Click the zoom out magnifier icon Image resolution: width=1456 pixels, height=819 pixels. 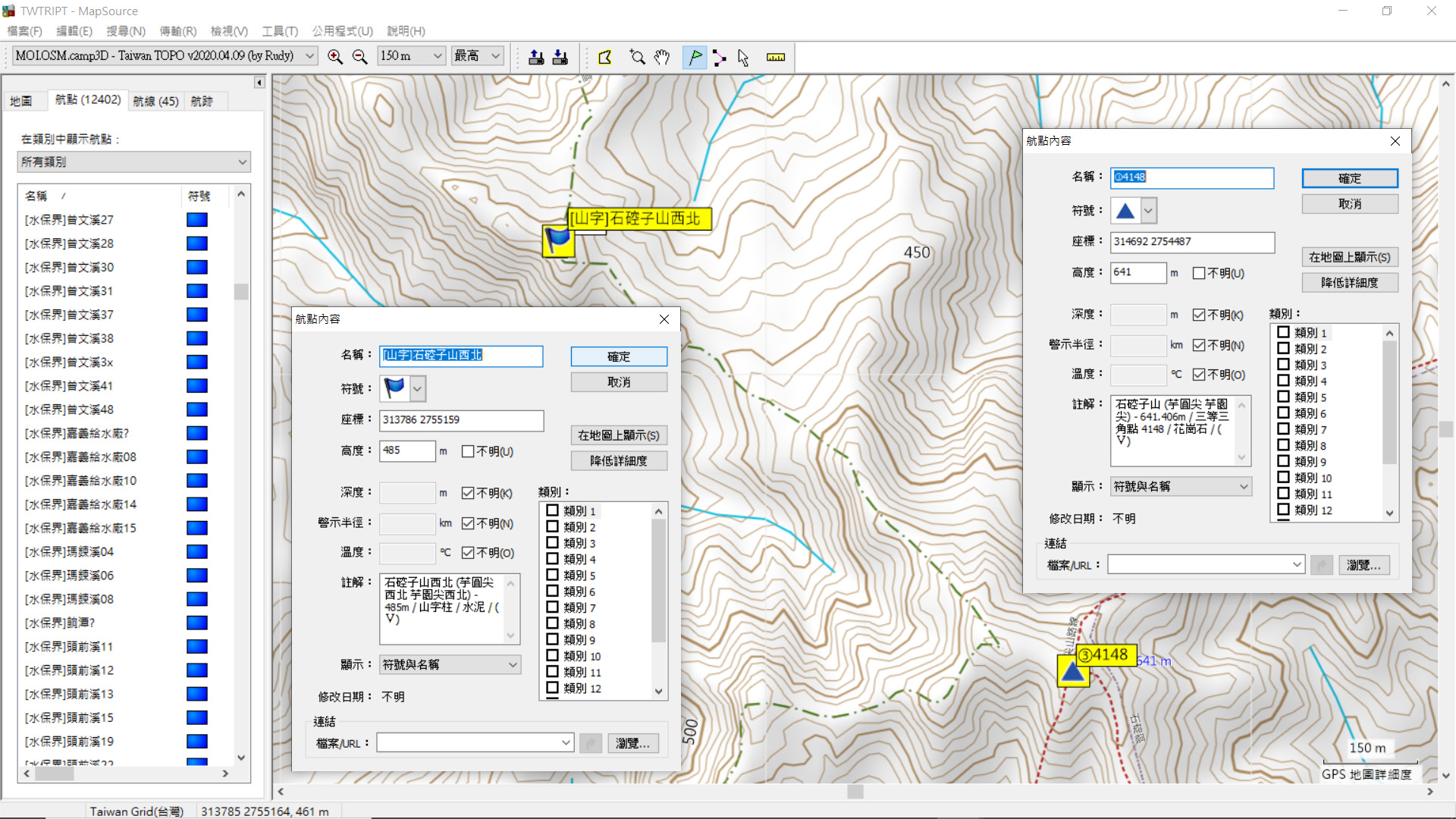[x=360, y=57]
